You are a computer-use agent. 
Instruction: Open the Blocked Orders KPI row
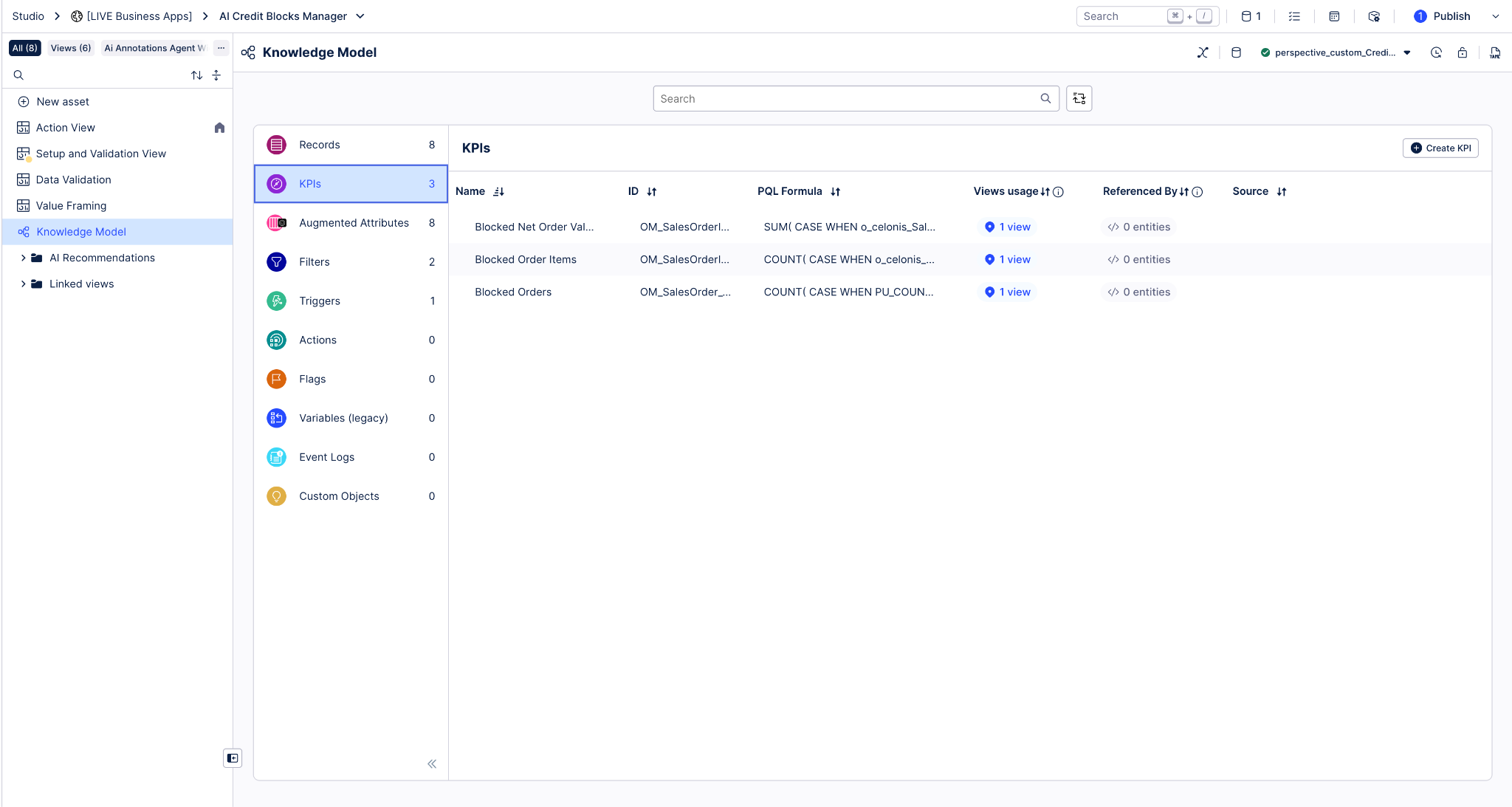(x=969, y=292)
